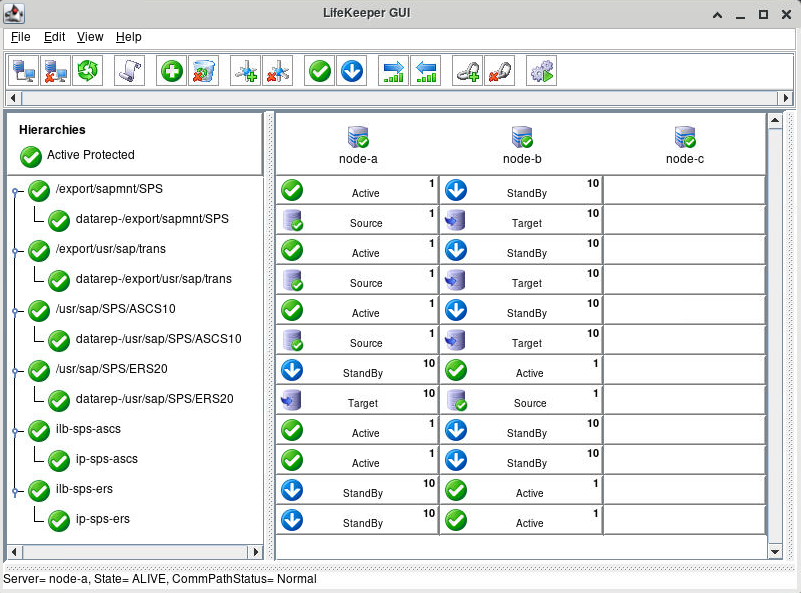Click toolbar scrollbar right arrow

786,98
